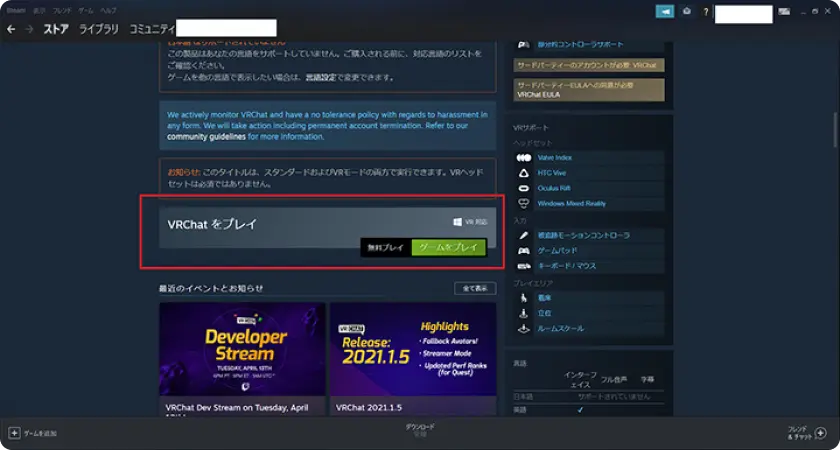Select the ゲームパッド input link
Screen dimensions: 840x450
click(557, 251)
